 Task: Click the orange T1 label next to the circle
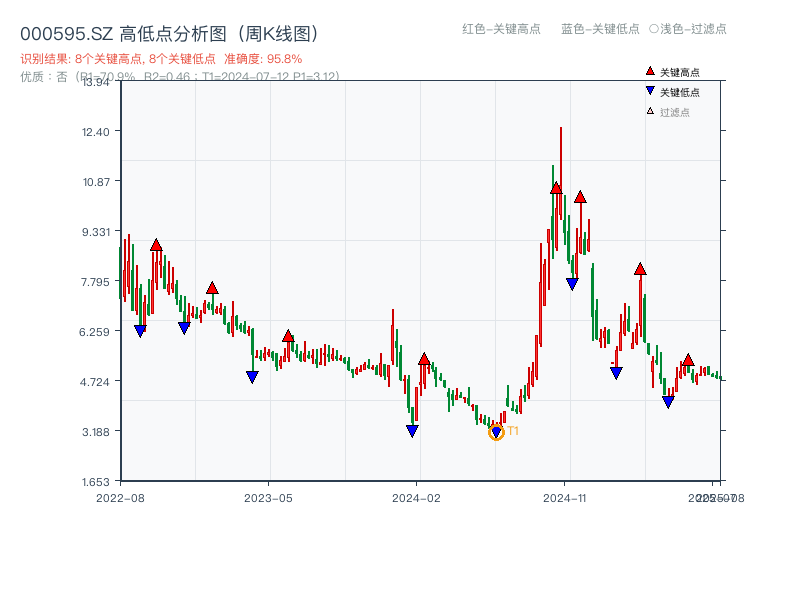pyautogui.click(x=513, y=431)
